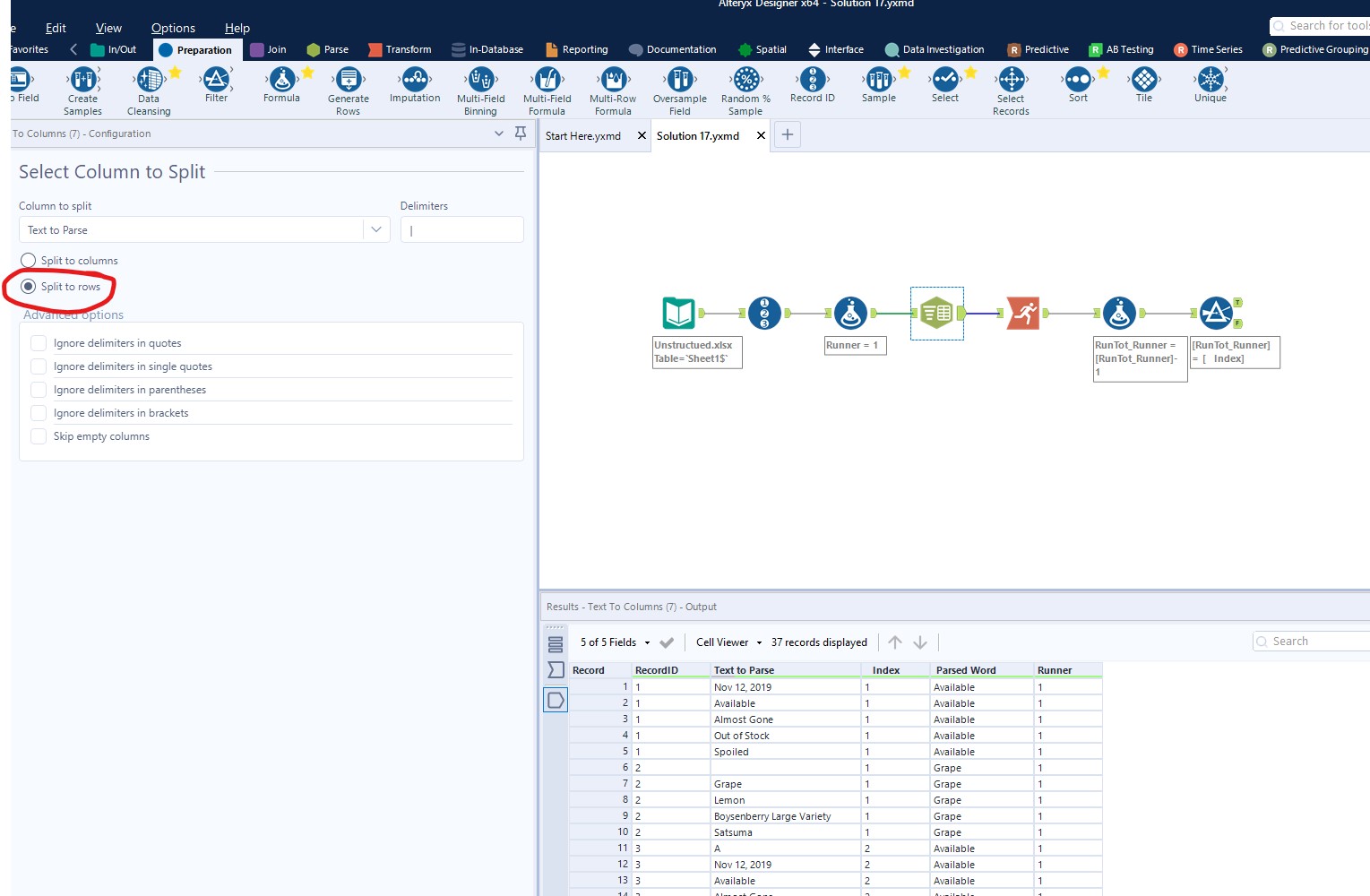This screenshot has width=1370, height=896.
Task: Switch to the Start Here.yxmd tab
Action: (x=582, y=136)
